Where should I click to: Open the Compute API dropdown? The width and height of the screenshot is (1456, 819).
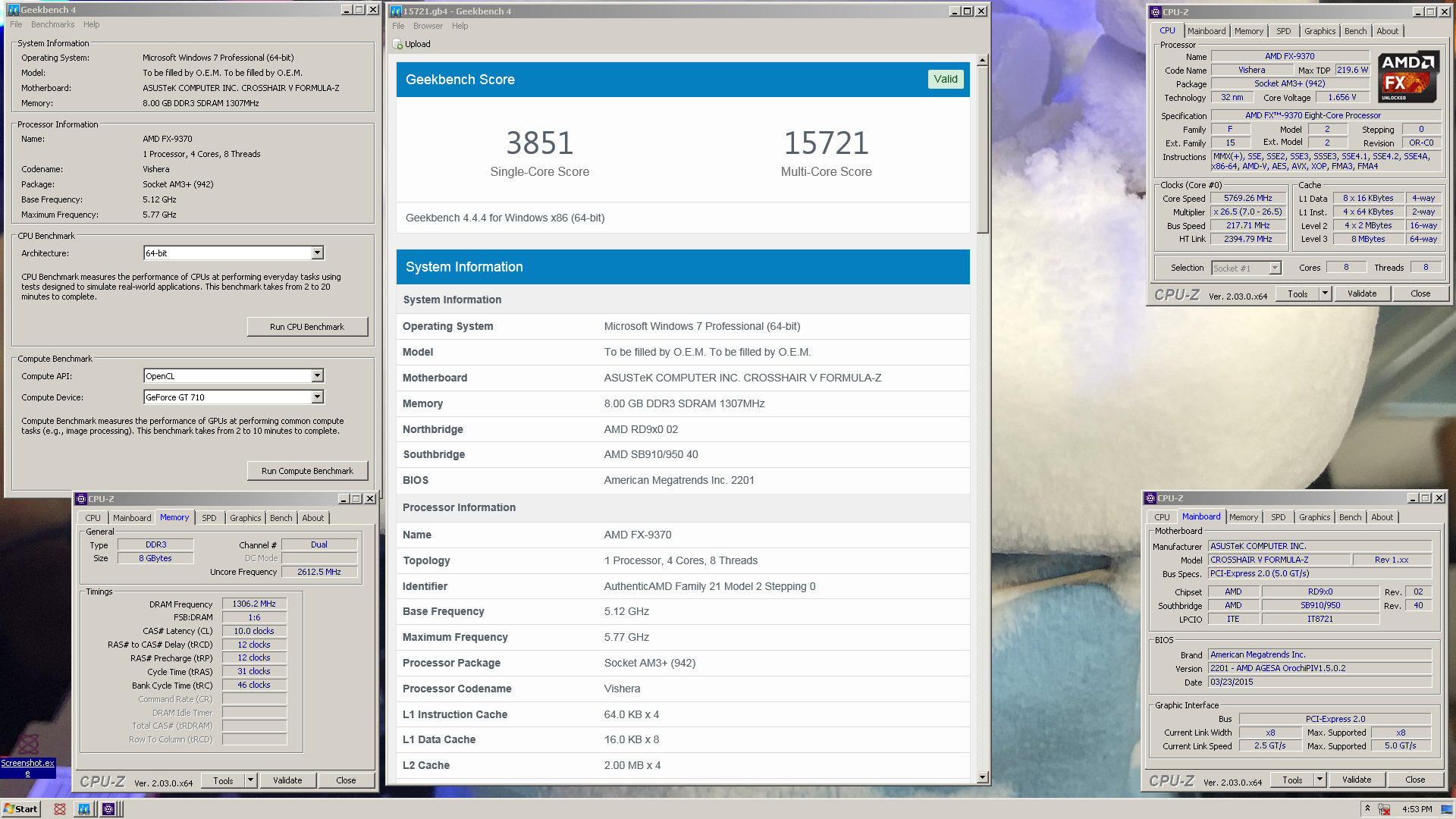(318, 375)
